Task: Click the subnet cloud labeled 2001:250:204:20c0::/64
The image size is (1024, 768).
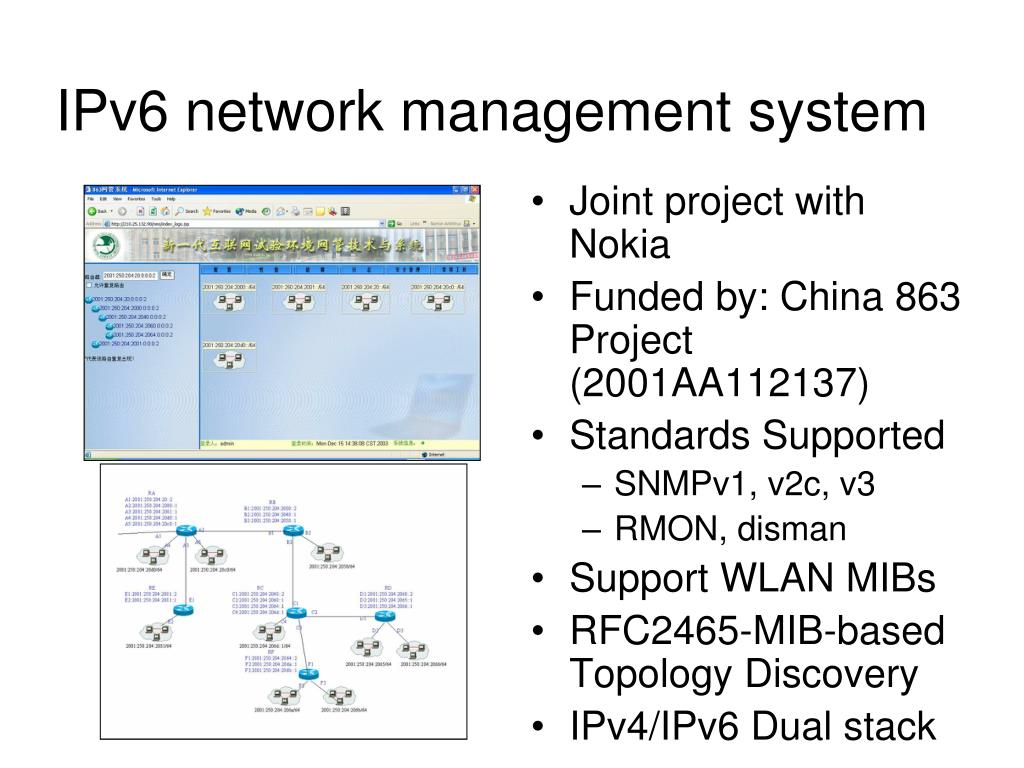Action: tap(438, 302)
